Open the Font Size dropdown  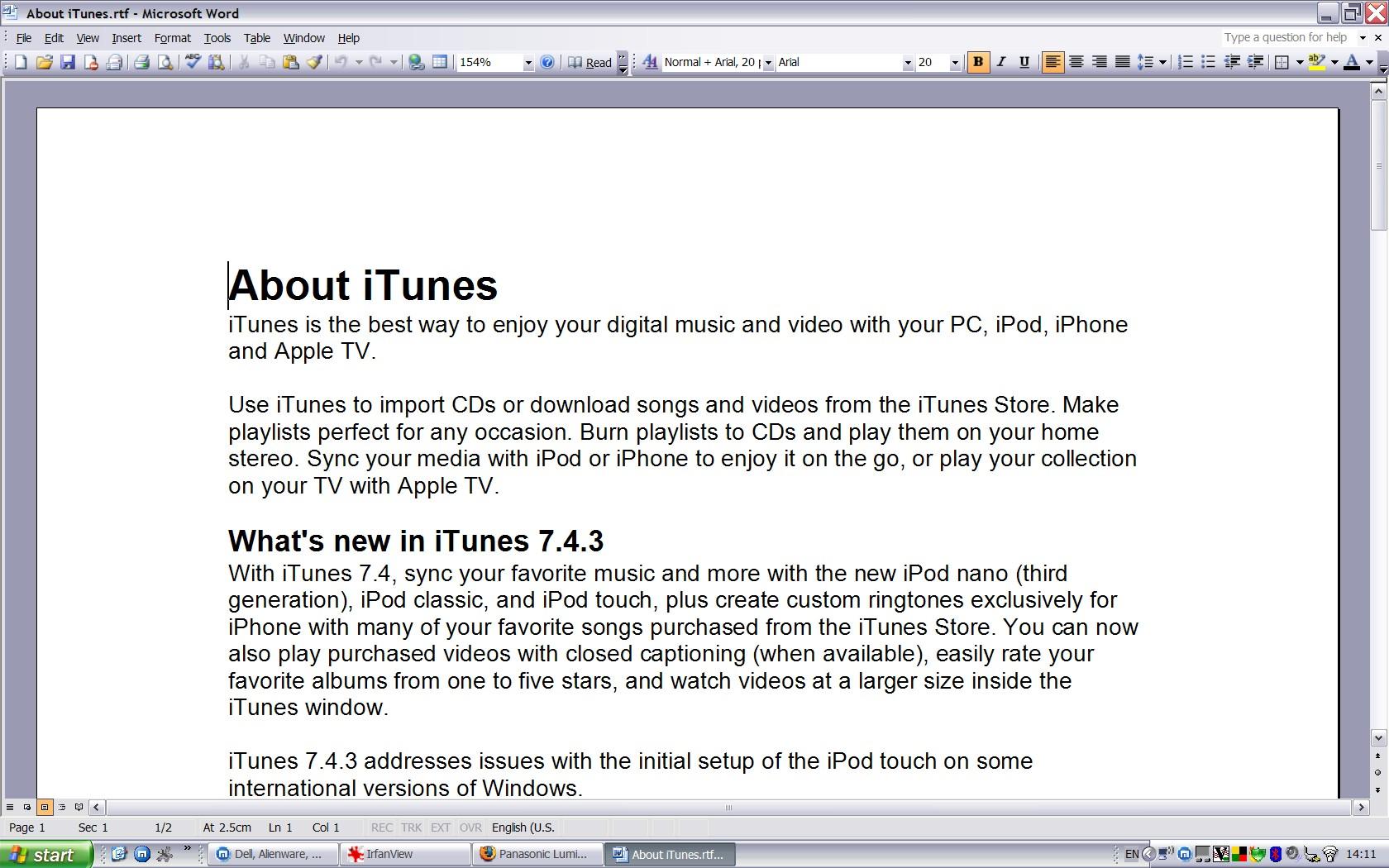click(x=955, y=63)
